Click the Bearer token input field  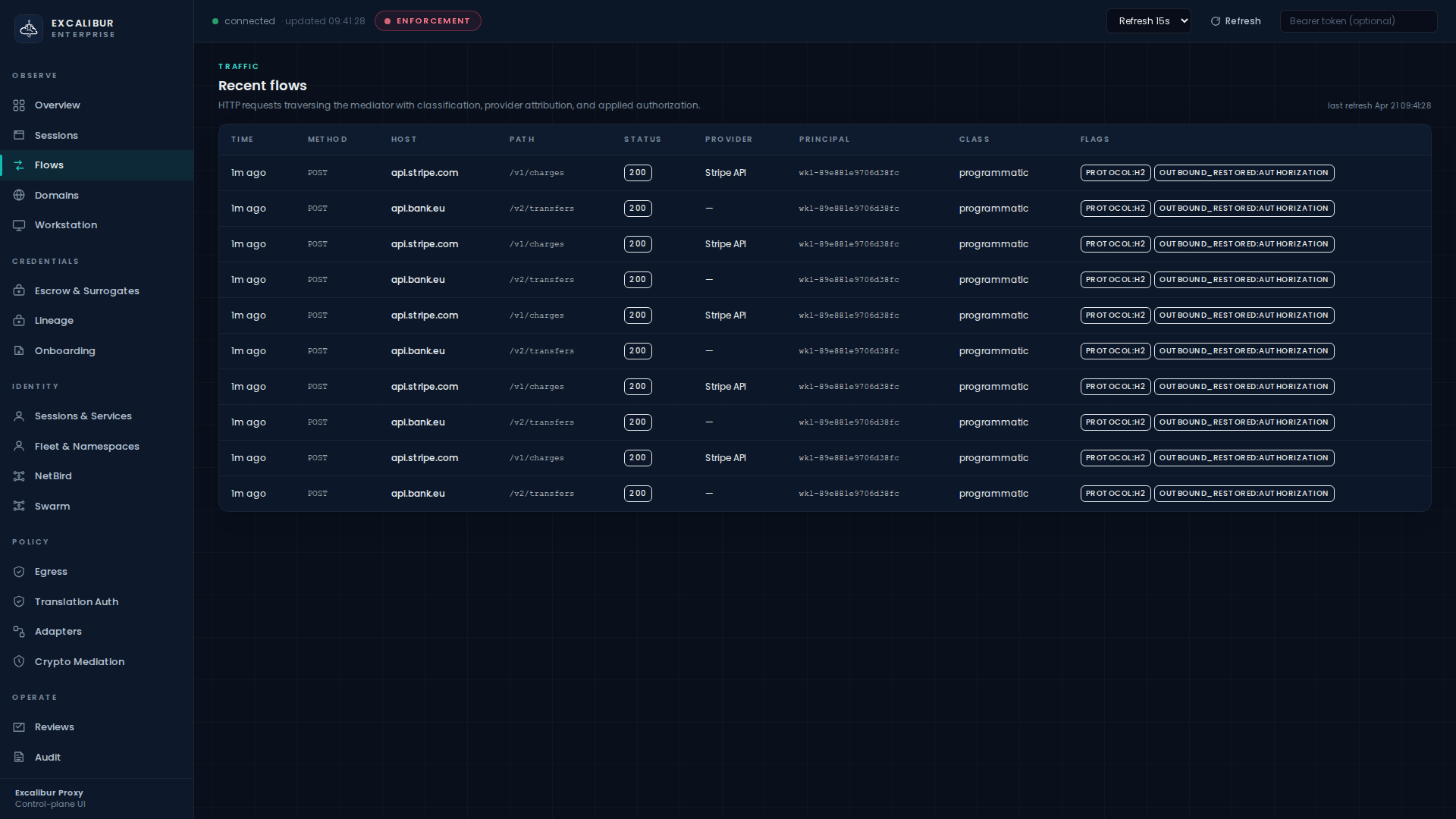(1358, 20)
